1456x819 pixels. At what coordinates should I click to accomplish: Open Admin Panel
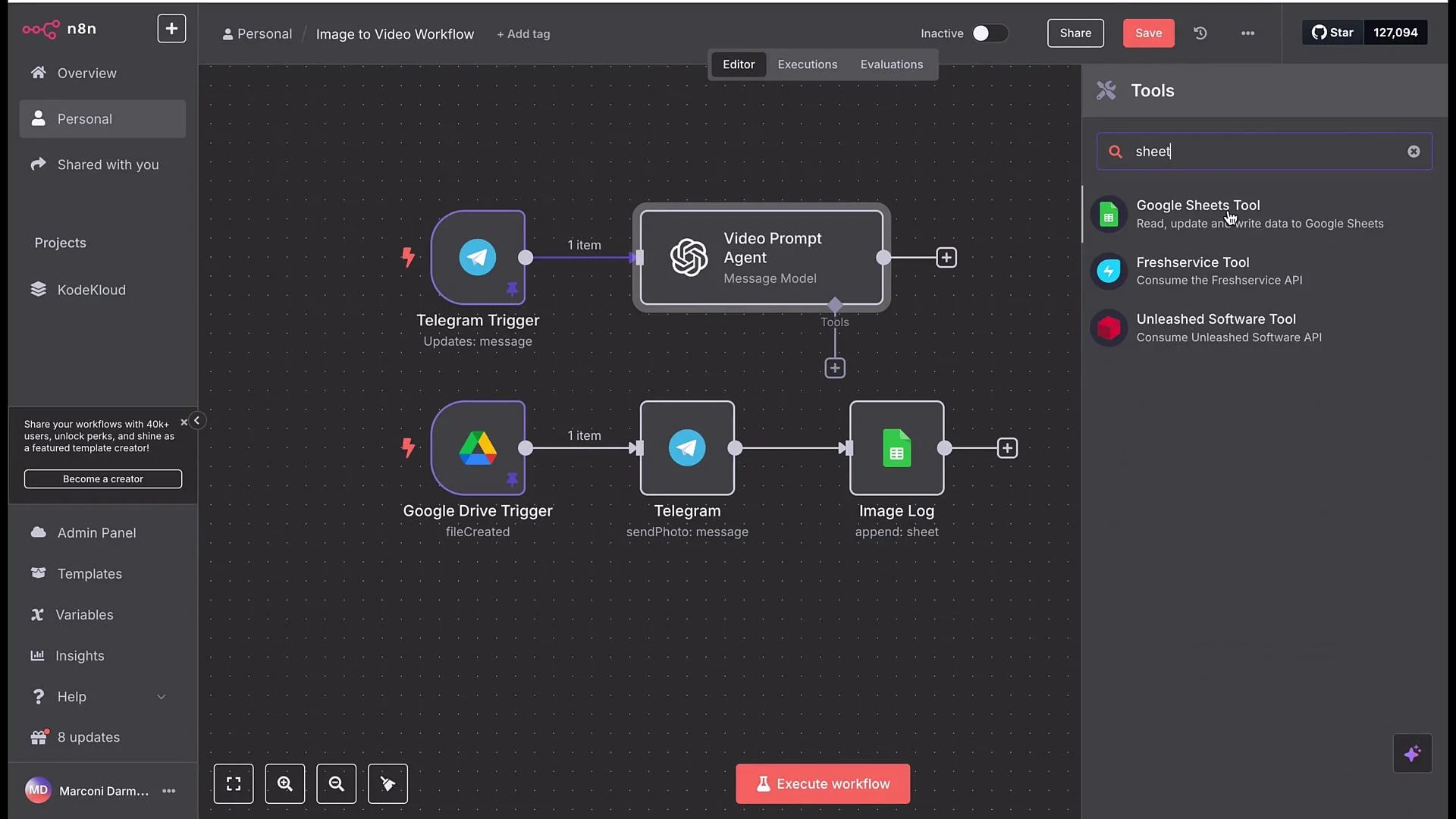coord(102,533)
